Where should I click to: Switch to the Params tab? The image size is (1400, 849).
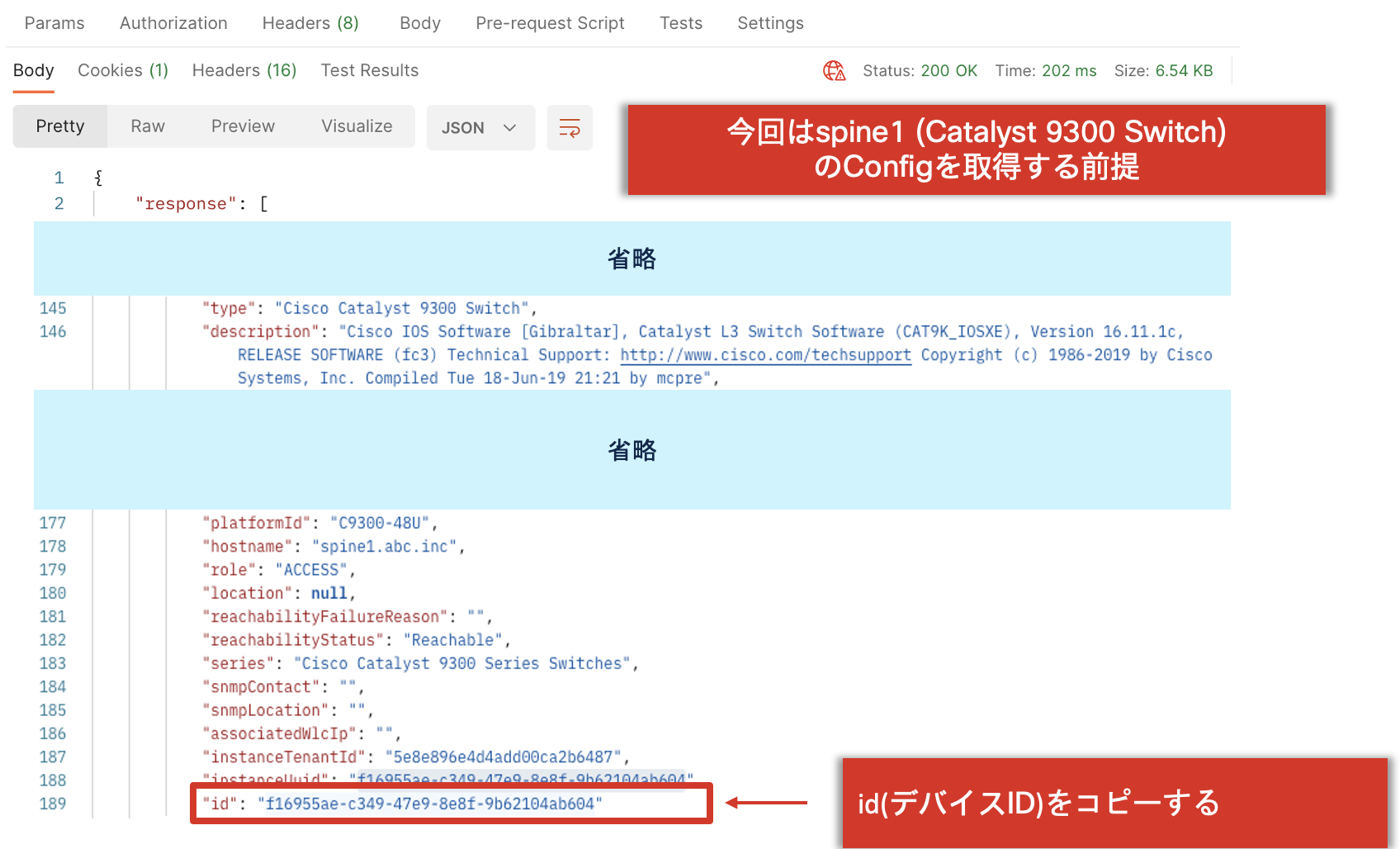[54, 23]
